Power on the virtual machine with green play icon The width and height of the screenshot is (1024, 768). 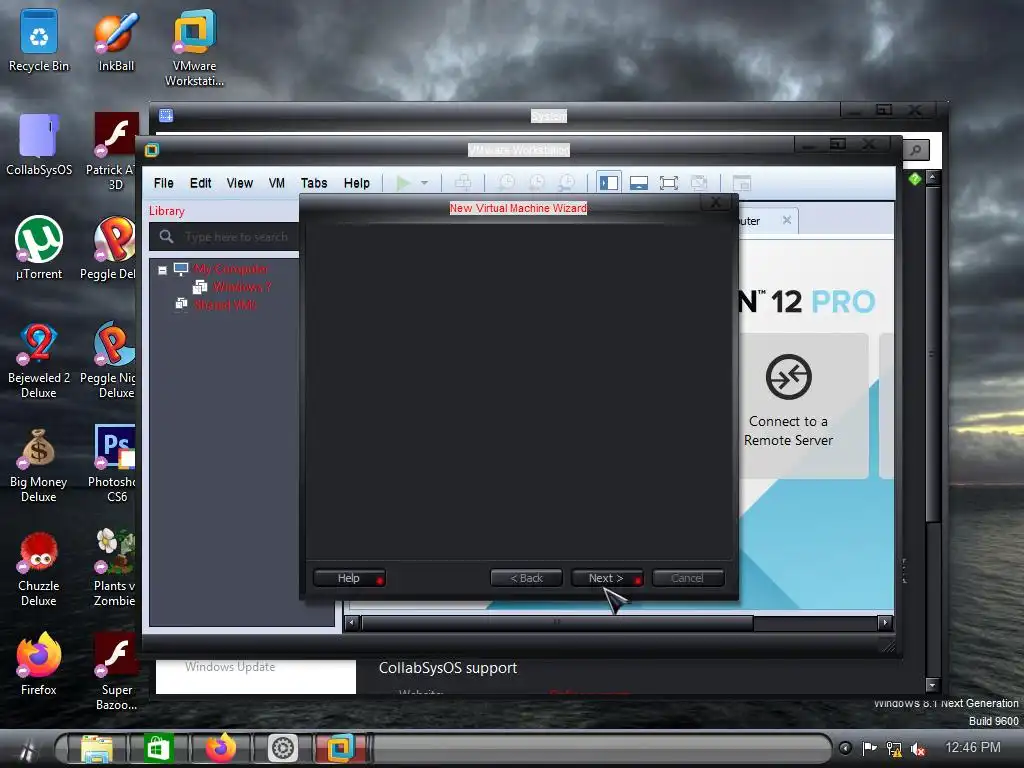403,184
